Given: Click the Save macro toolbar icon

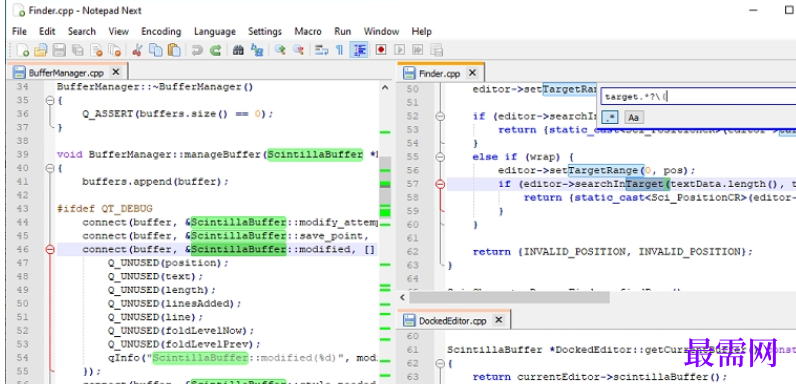Looking at the screenshot, I should 437,50.
